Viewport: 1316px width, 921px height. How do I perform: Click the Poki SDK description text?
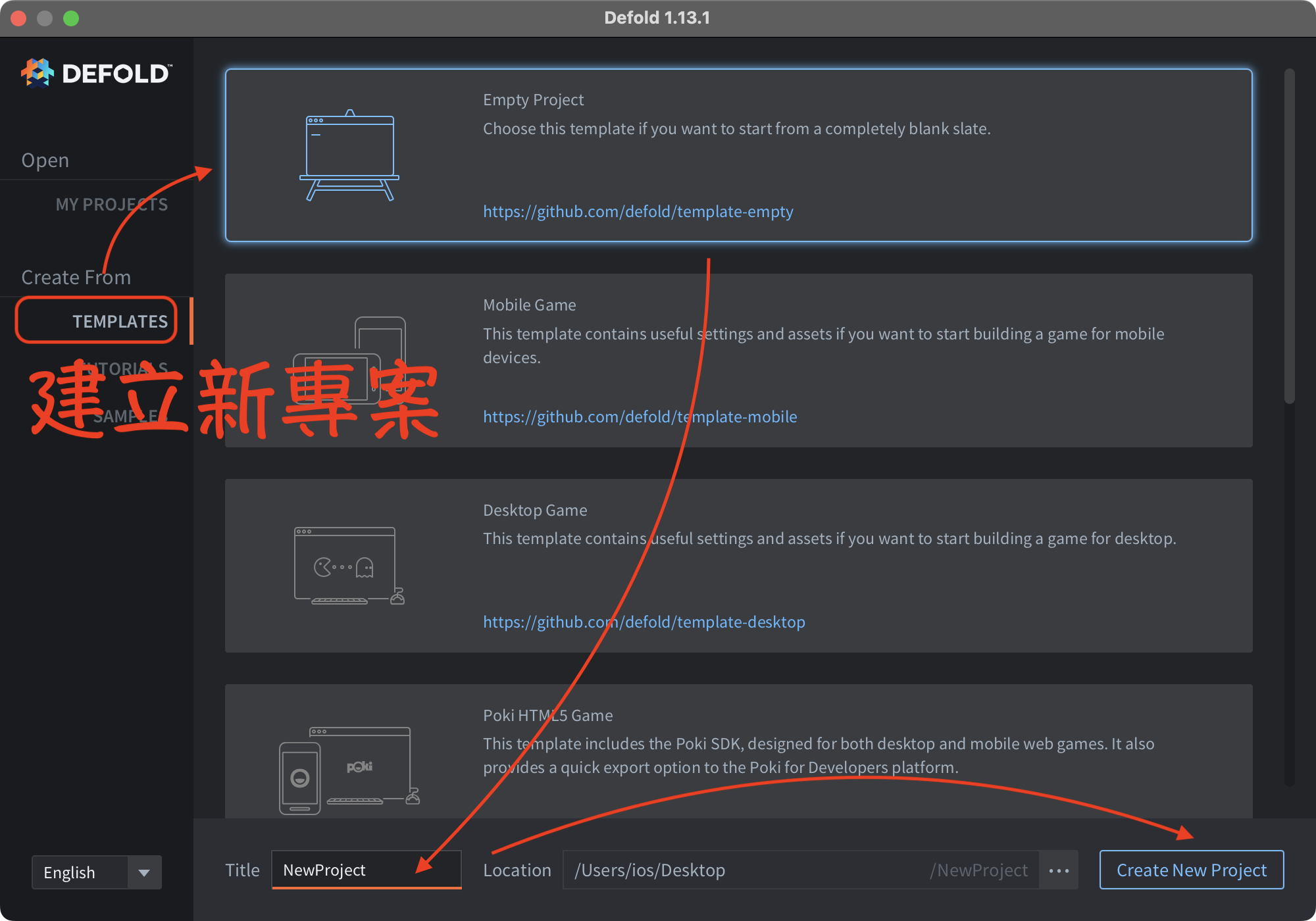click(x=819, y=755)
